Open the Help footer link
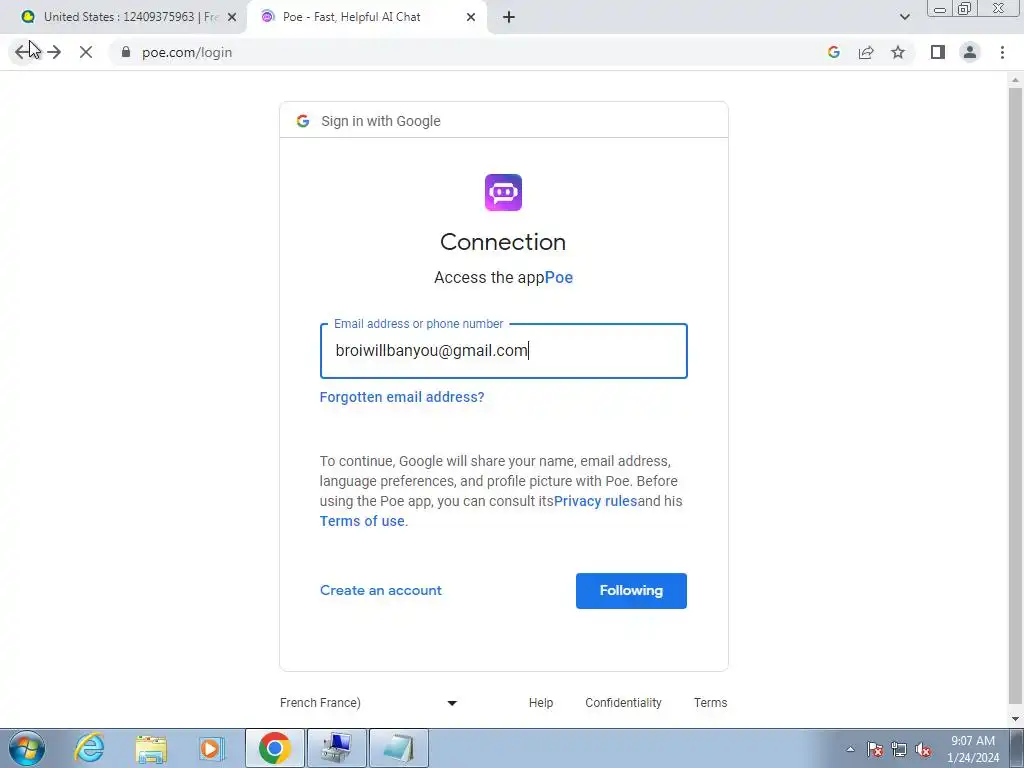 pos(541,703)
